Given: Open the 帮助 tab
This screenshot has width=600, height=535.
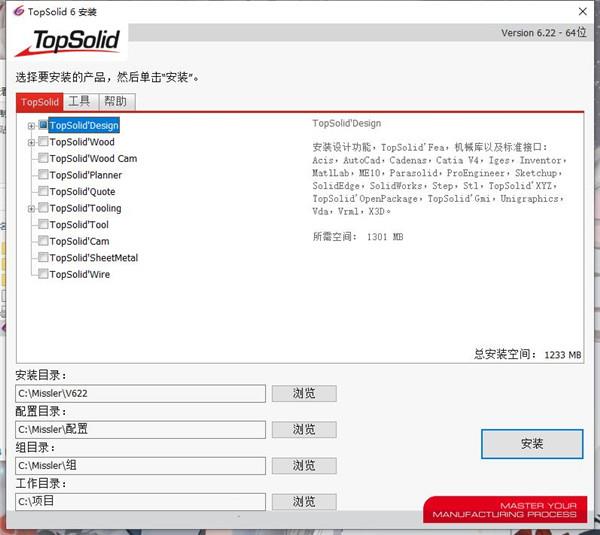Looking at the screenshot, I should pyautogui.click(x=116, y=101).
